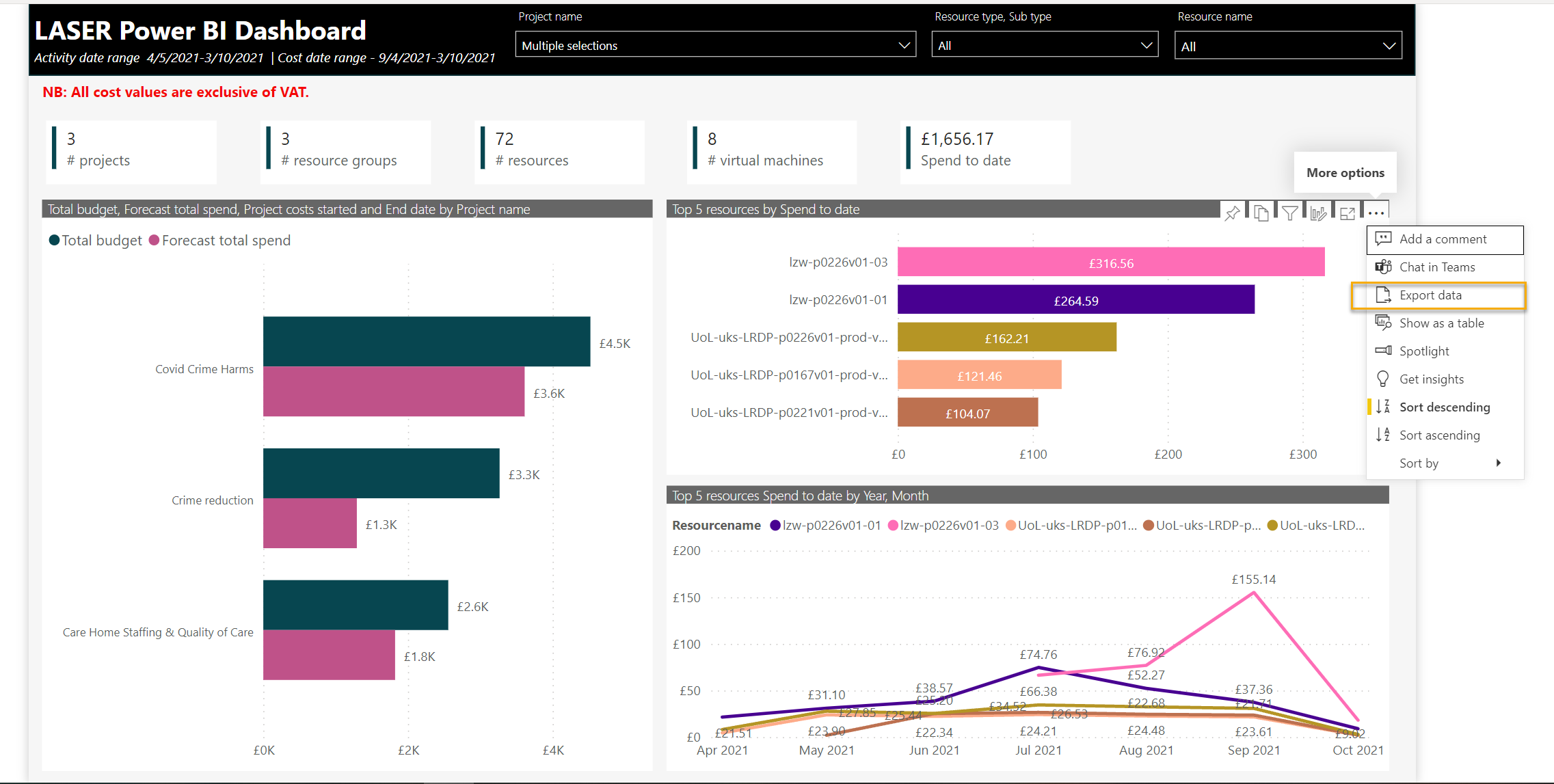This screenshot has height=784, width=1554.
Task: Open the Resource name dropdown
Action: point(1287,46)
